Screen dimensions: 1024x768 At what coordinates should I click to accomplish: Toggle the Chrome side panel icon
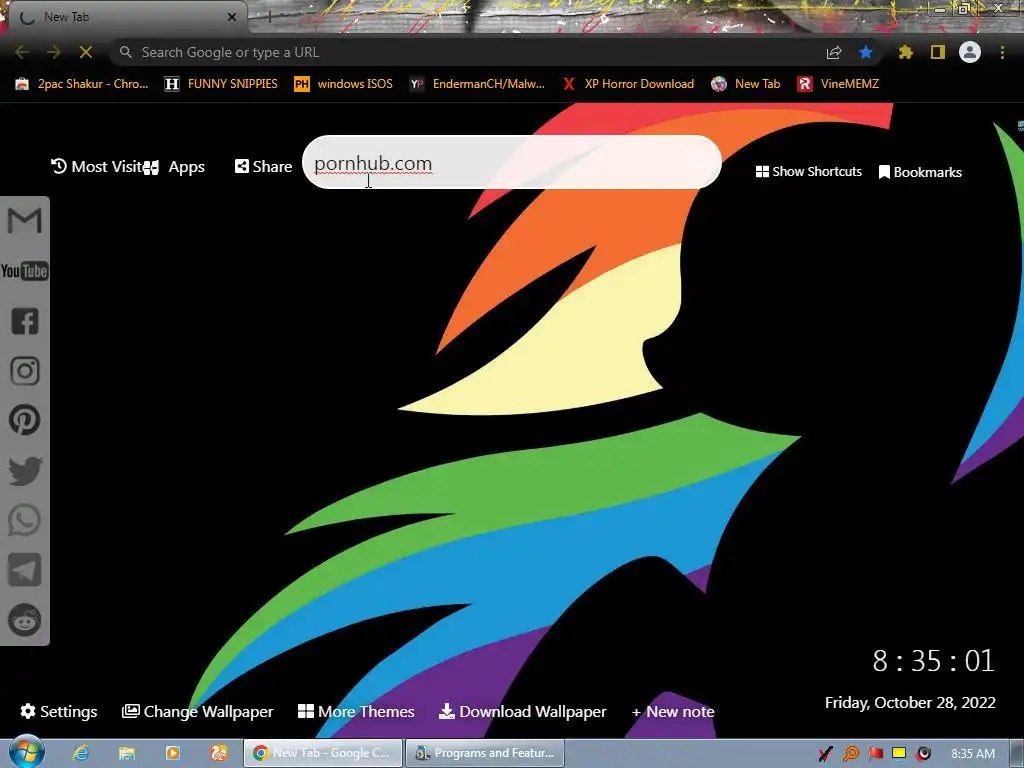(x=938, y=52)
